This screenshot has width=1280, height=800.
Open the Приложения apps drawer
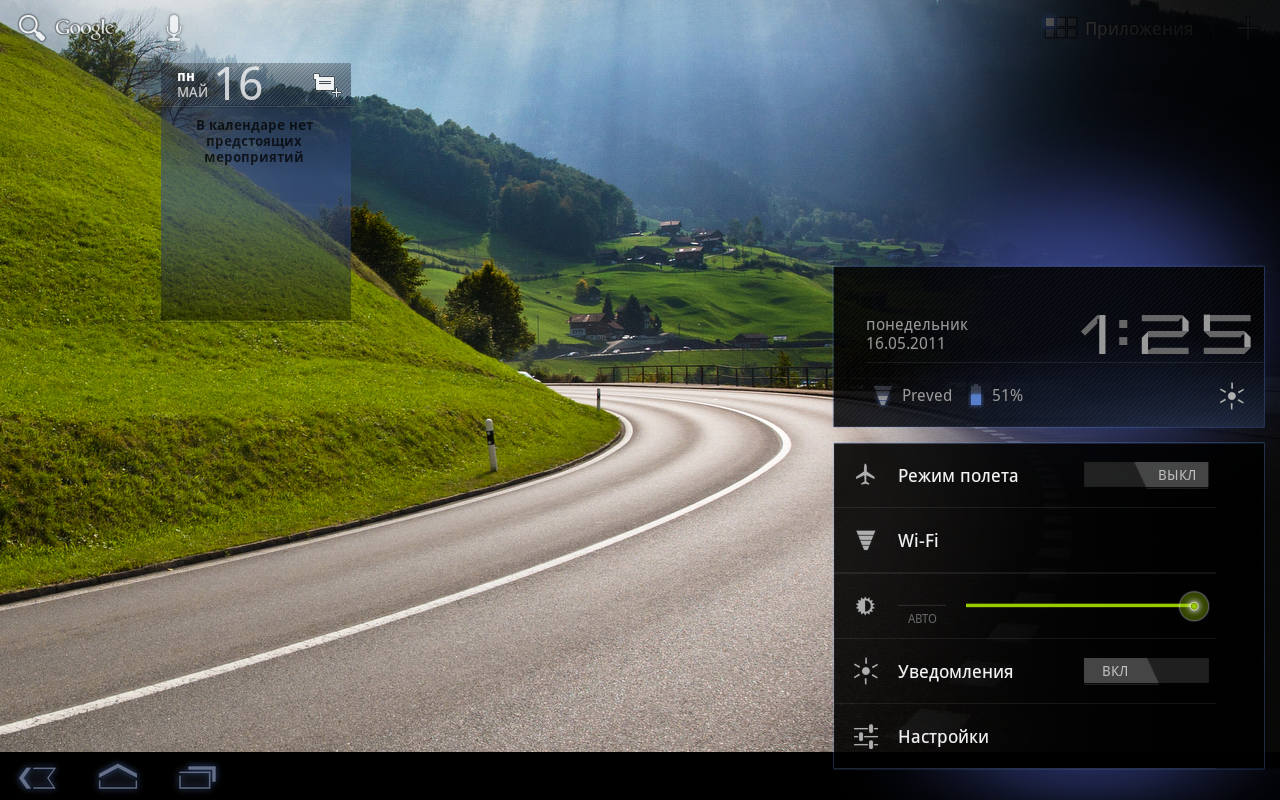[1120, 29]
